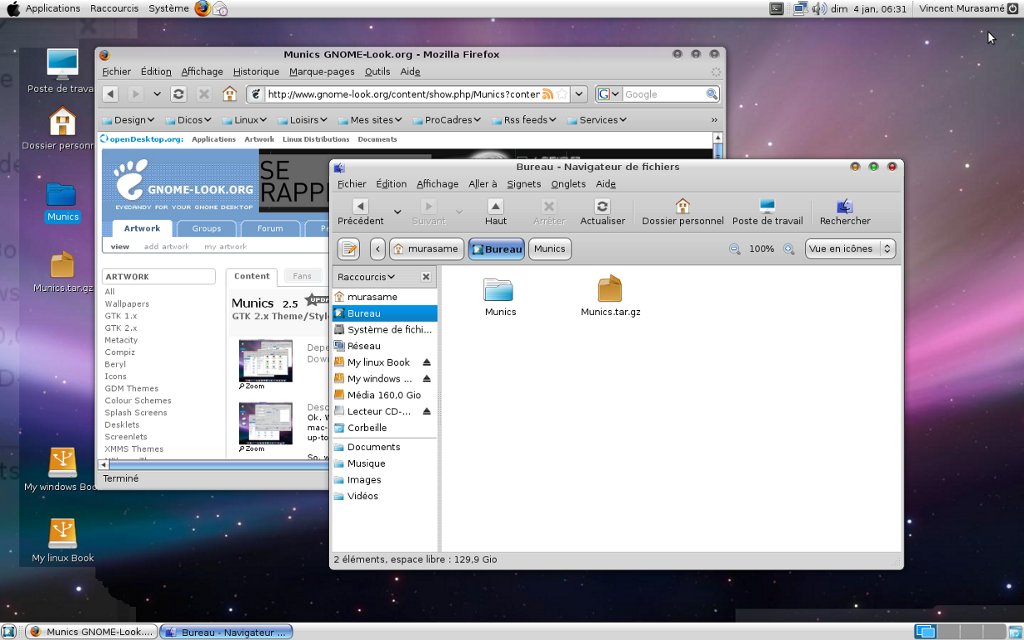Open search engine selector in Firefox

(609, 94)
